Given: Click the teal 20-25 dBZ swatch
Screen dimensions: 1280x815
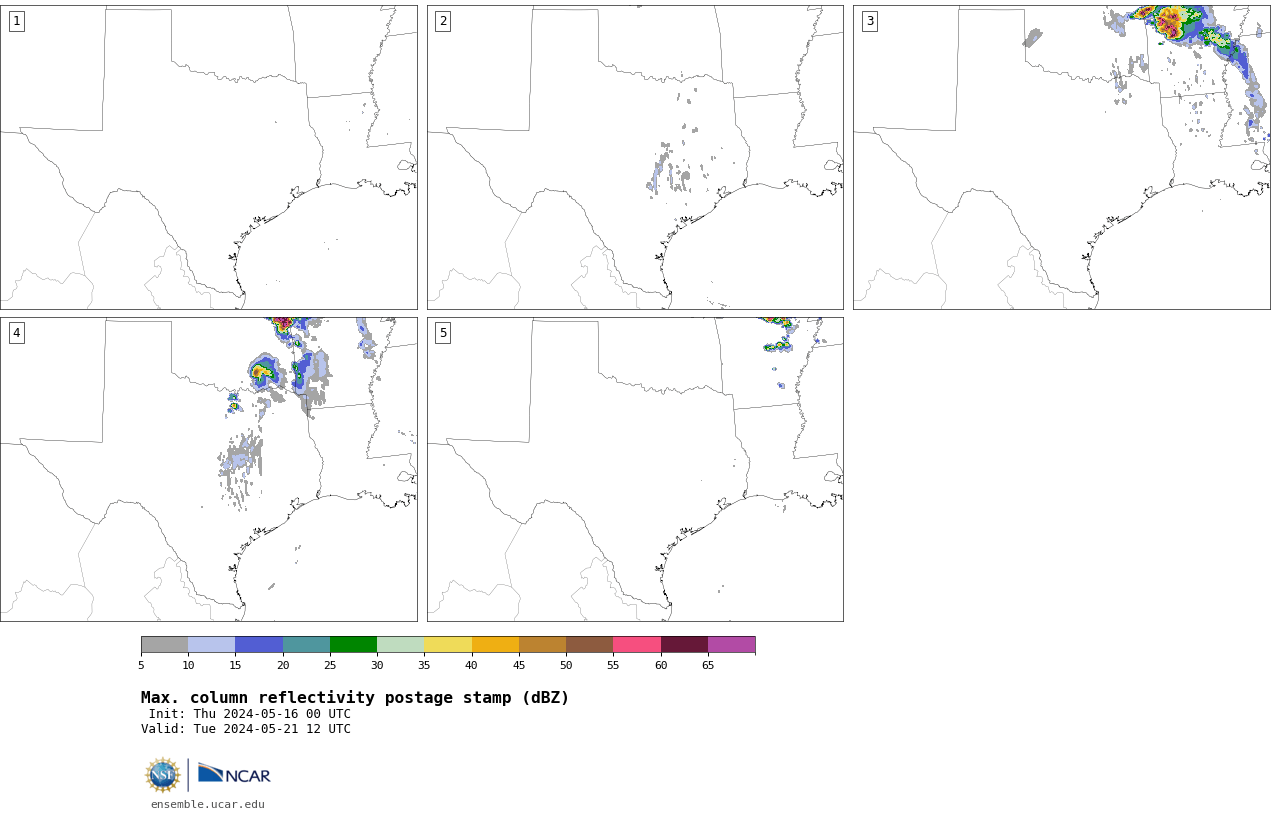Looking at the screenshot, I should [306, 645].
